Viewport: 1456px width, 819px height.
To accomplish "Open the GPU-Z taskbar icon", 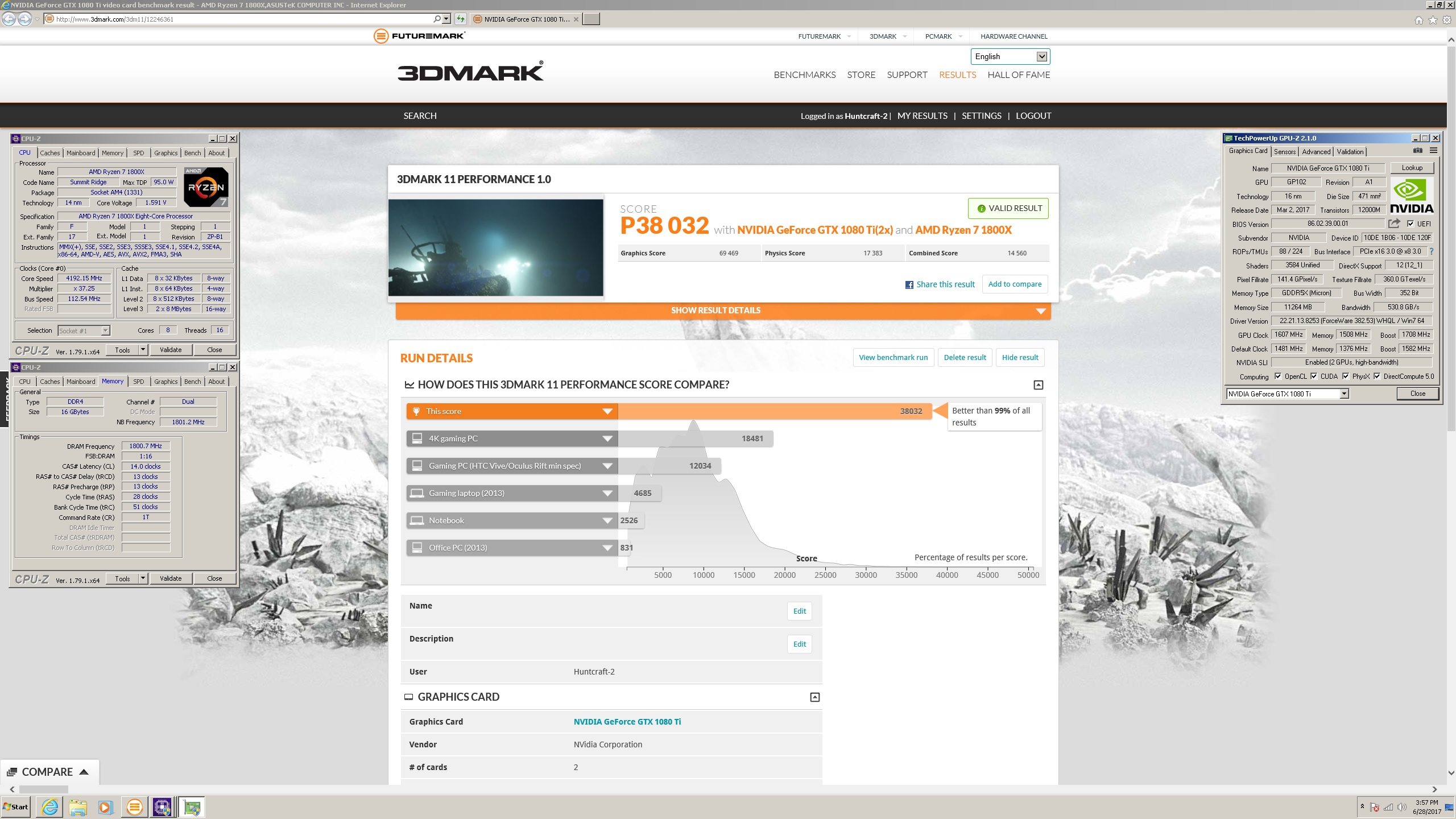I will (x=192, y=806).
